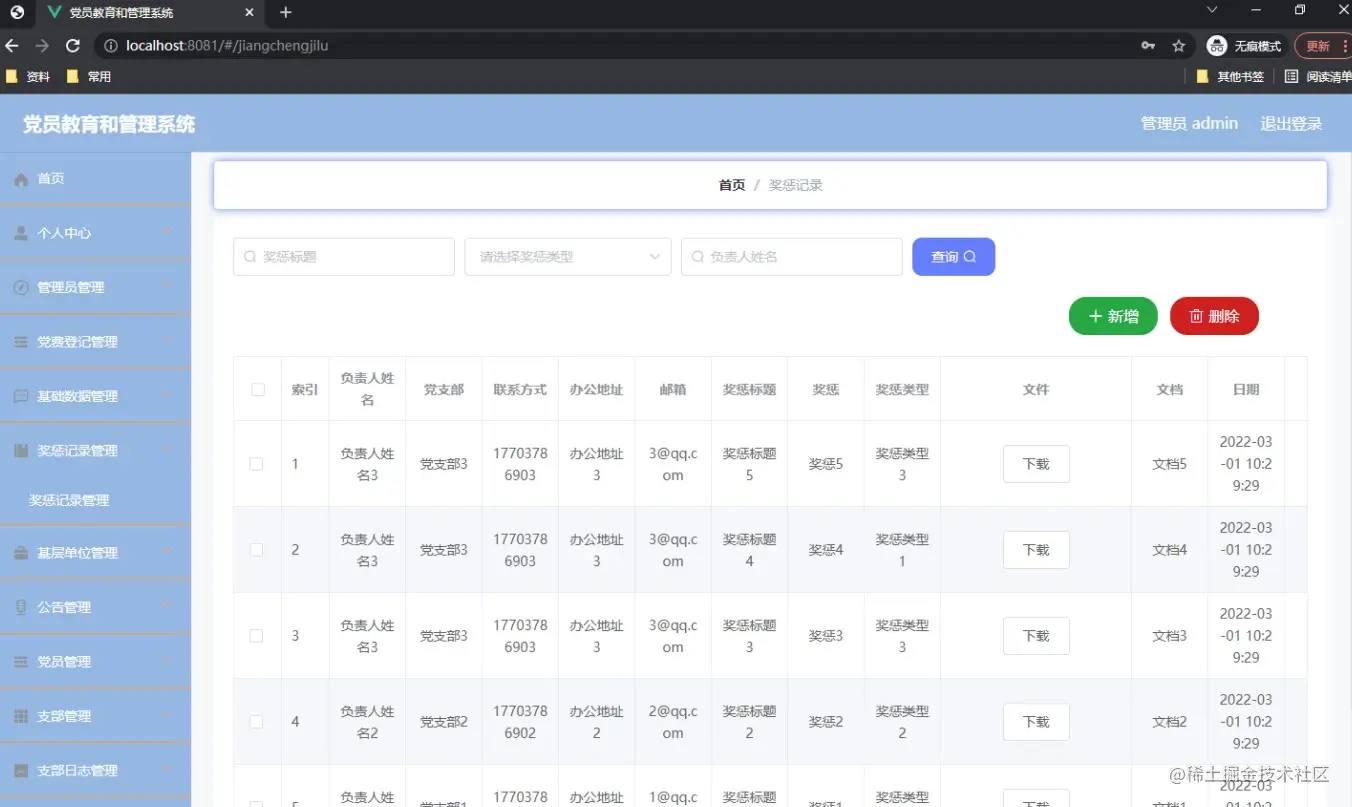
Task: Click the icon beside 支部日志管理
Action: (x=21, y=771)
